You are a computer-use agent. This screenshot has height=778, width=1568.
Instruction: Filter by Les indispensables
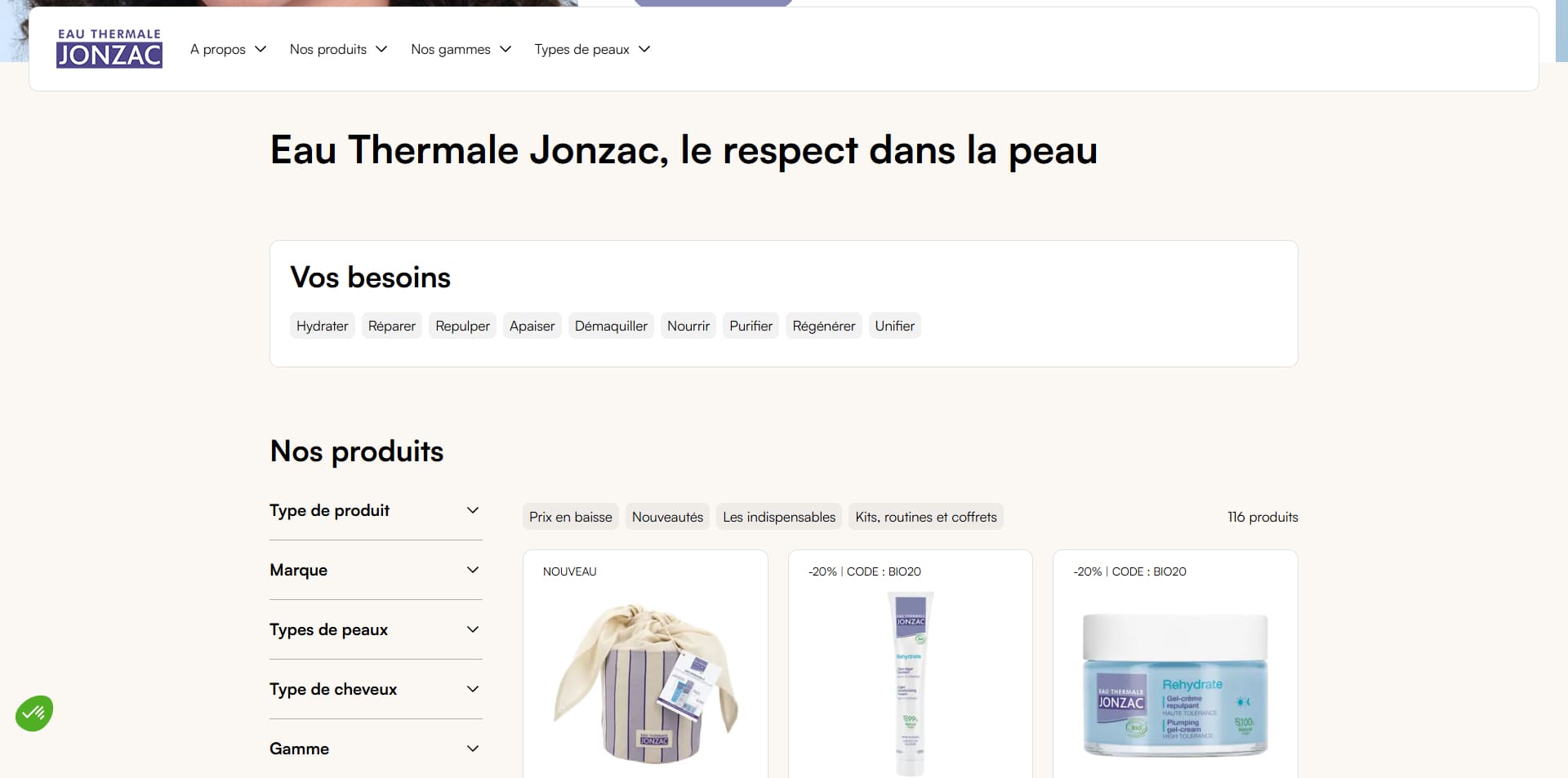[779, 517]
